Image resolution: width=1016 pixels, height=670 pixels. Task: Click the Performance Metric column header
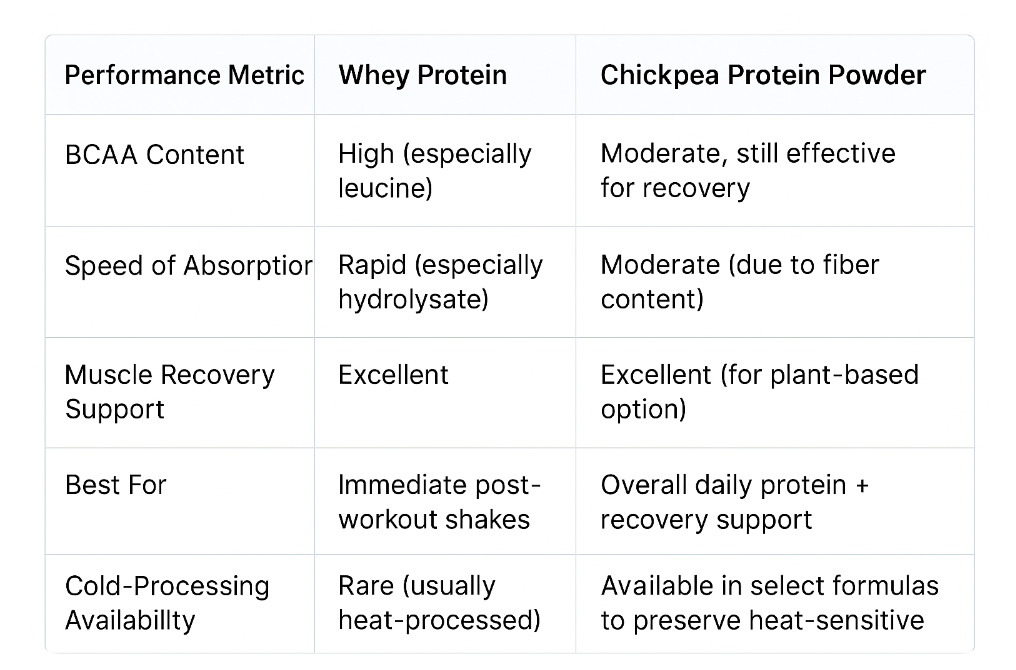click(x=184, y=75)
